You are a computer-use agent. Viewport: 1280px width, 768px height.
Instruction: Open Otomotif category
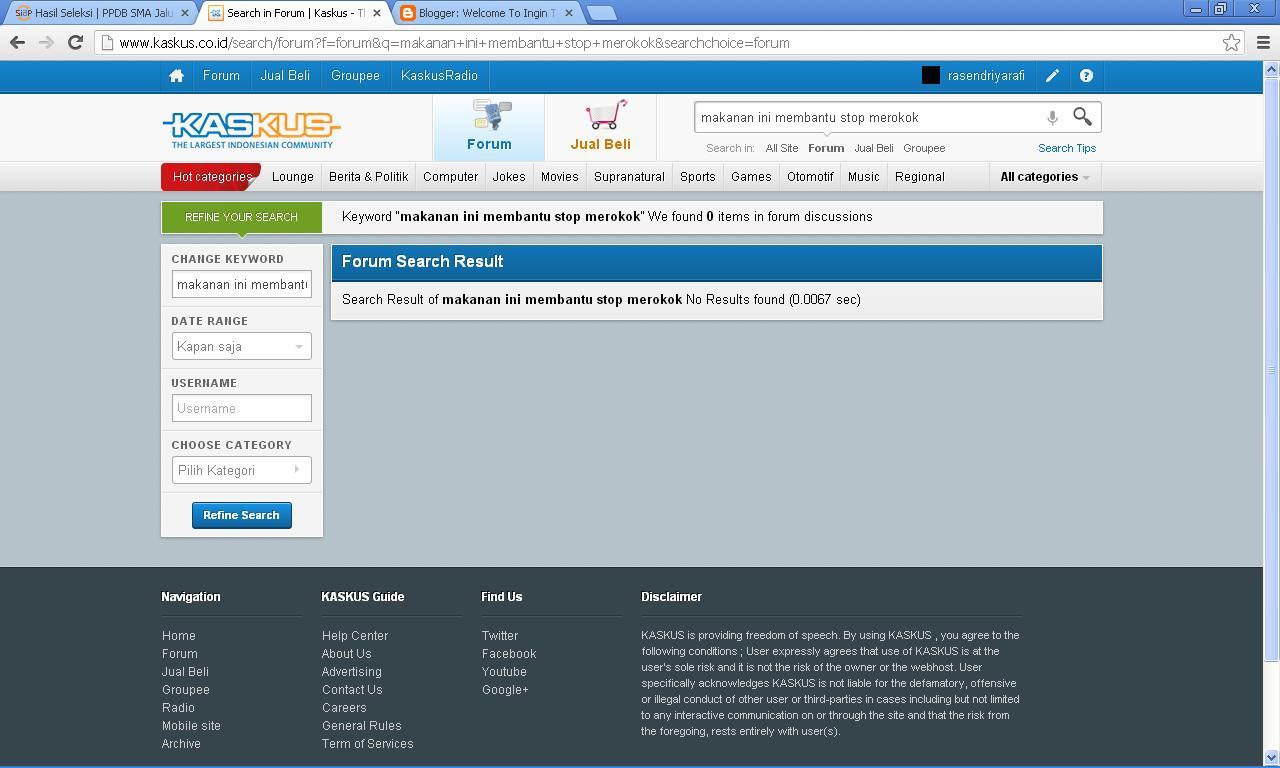810,177
